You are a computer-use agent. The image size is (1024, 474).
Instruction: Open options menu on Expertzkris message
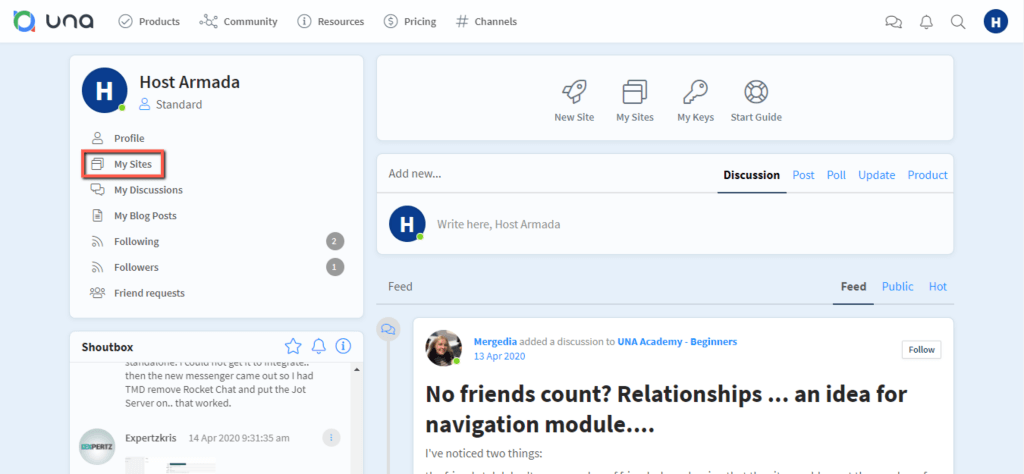point(331,437)
